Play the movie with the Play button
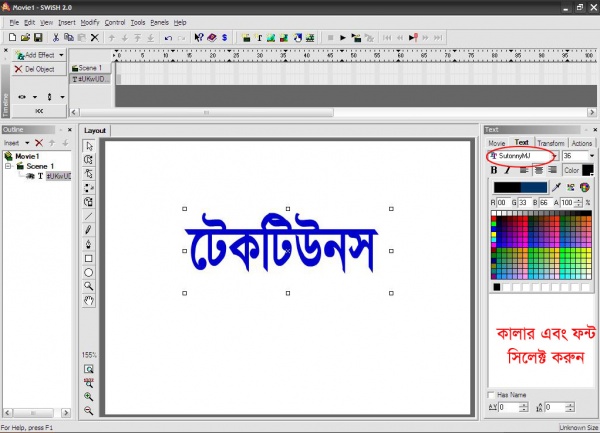Image resolution: width=600 pixels, height=433 pixels. pyautogui.click(x=343, y=38)
